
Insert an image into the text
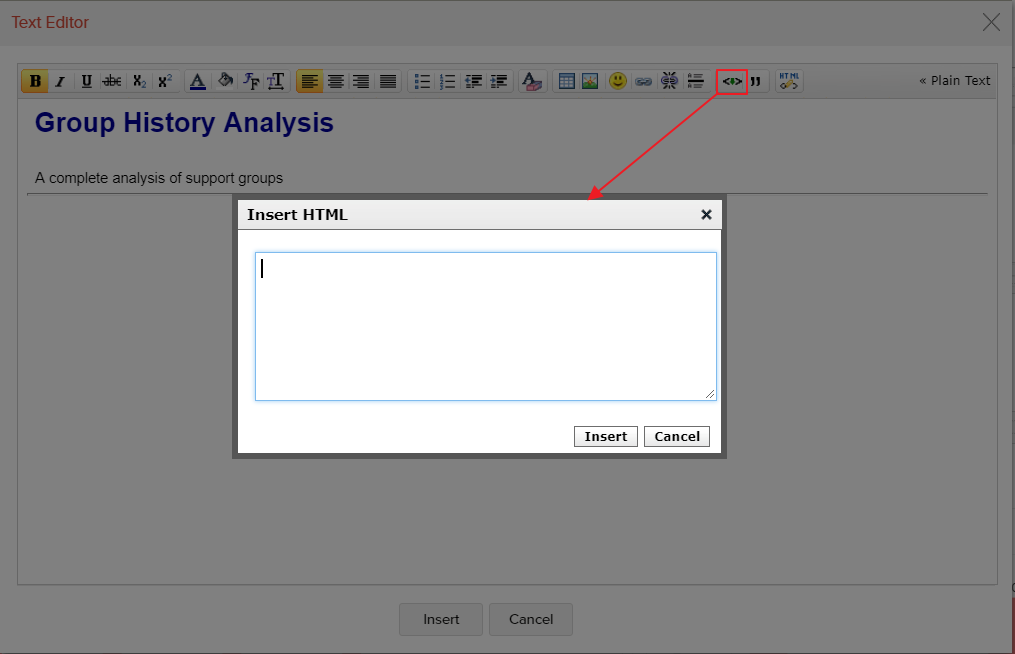[592, 81]
